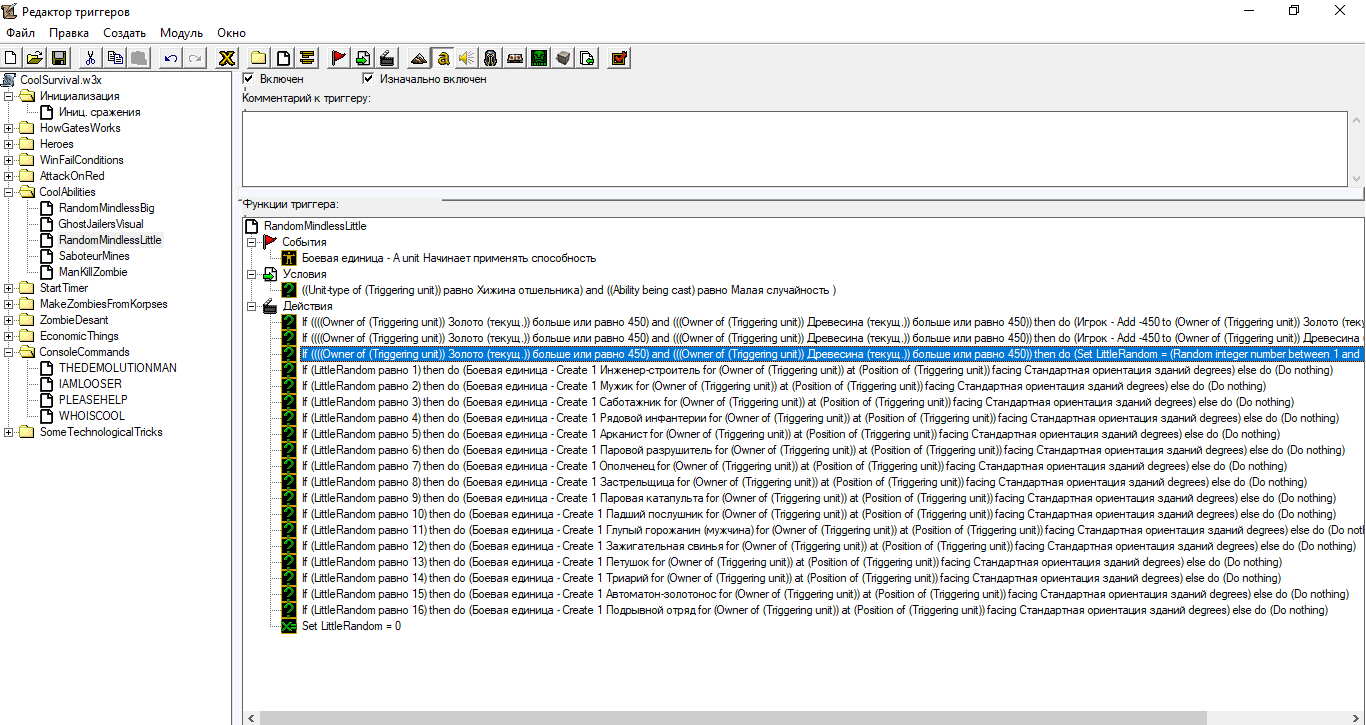The width and height of the screenshot is (1366, 725).
Task: Toggle the 'Изначально включен' checkbox
Action: [368, 78]
